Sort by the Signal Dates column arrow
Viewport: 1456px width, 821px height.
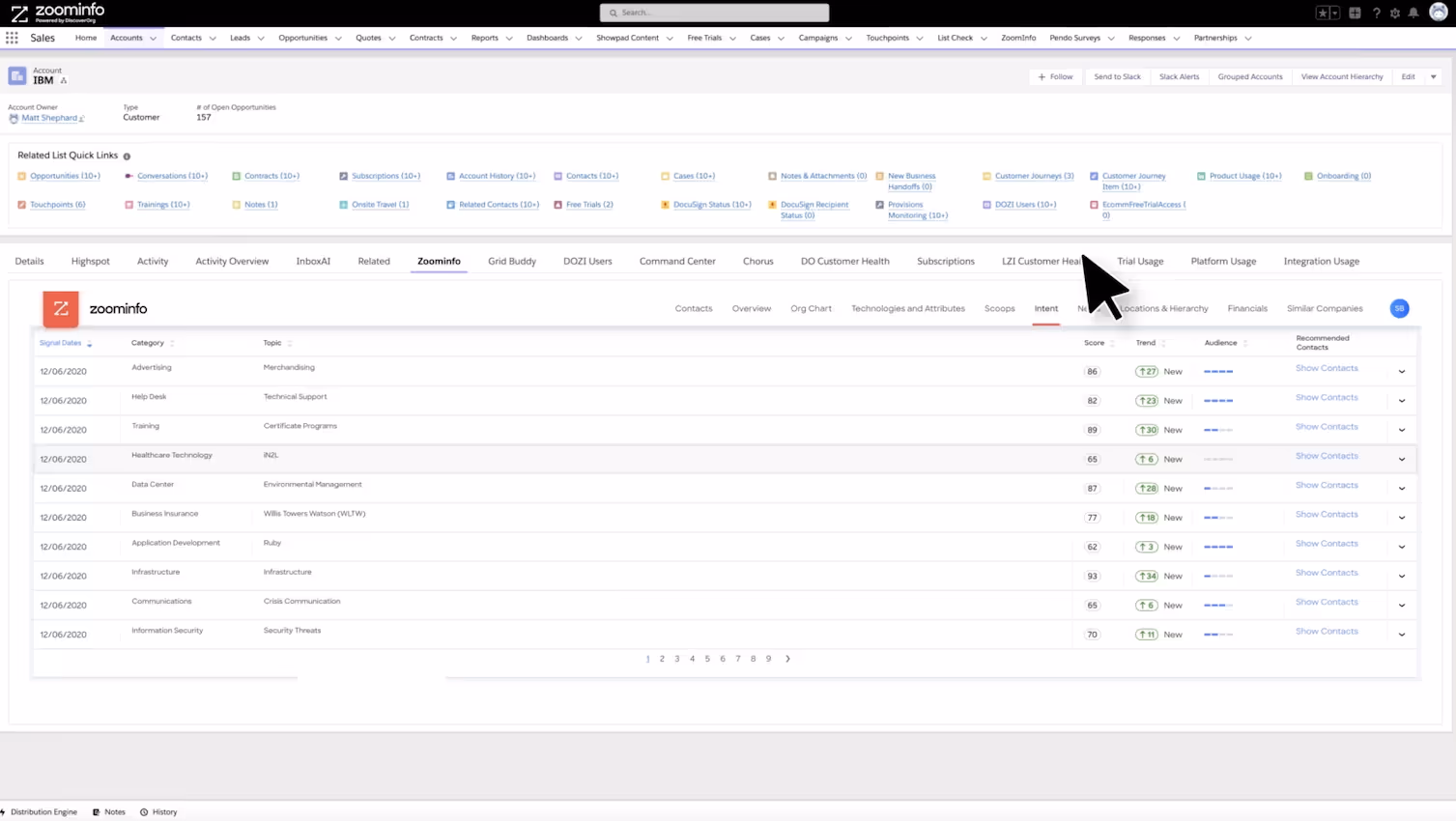[89, 344]
